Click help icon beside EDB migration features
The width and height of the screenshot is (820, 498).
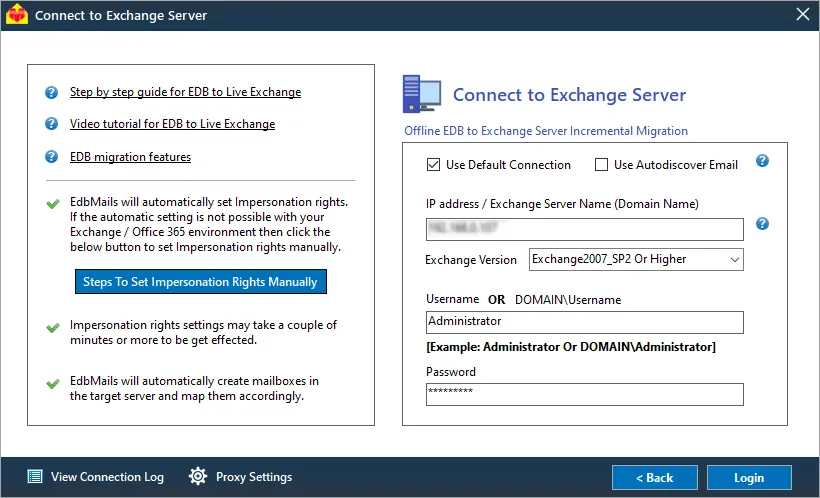(51, 156)
